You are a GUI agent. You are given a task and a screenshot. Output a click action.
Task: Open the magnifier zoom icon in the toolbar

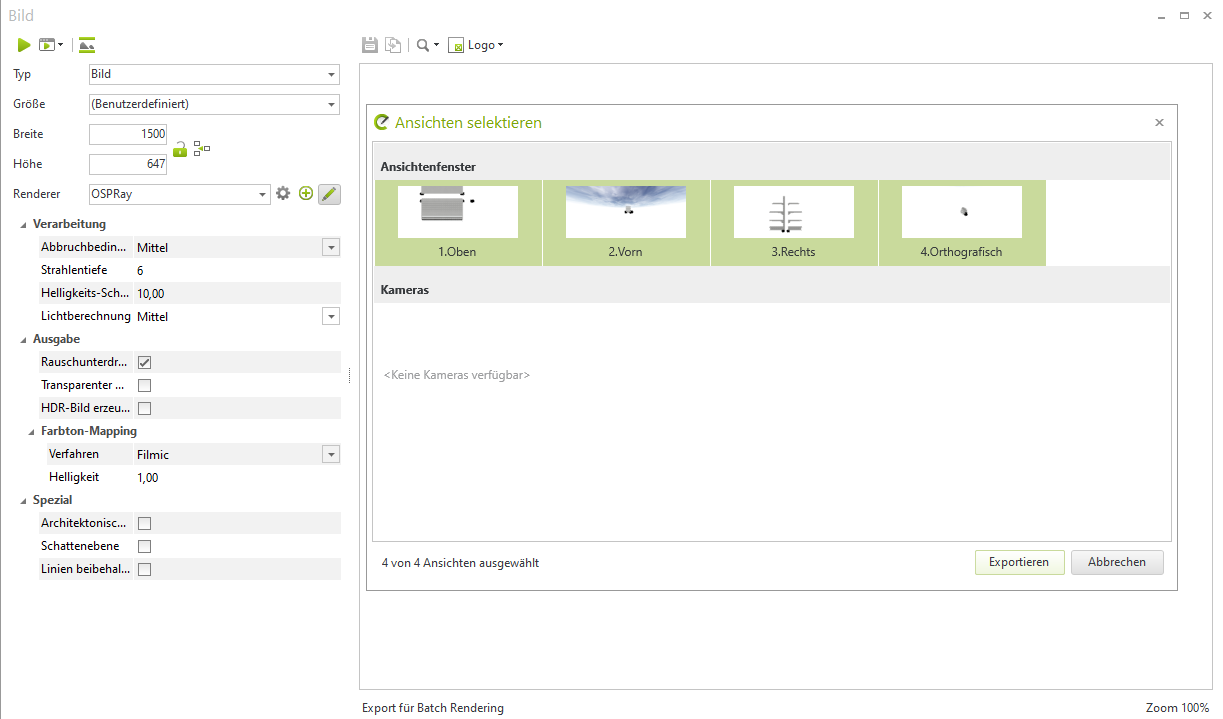coord(424,45)
